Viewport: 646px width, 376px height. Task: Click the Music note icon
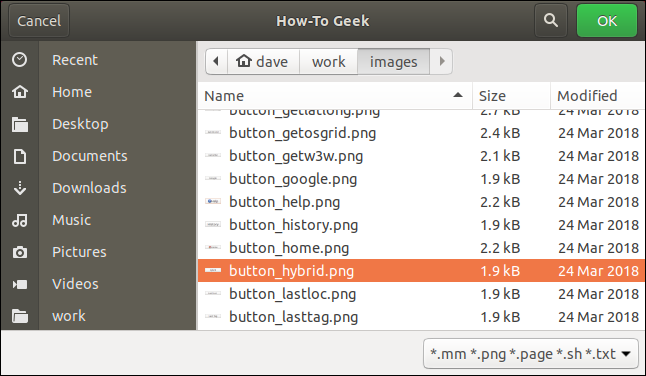(19, 220)
